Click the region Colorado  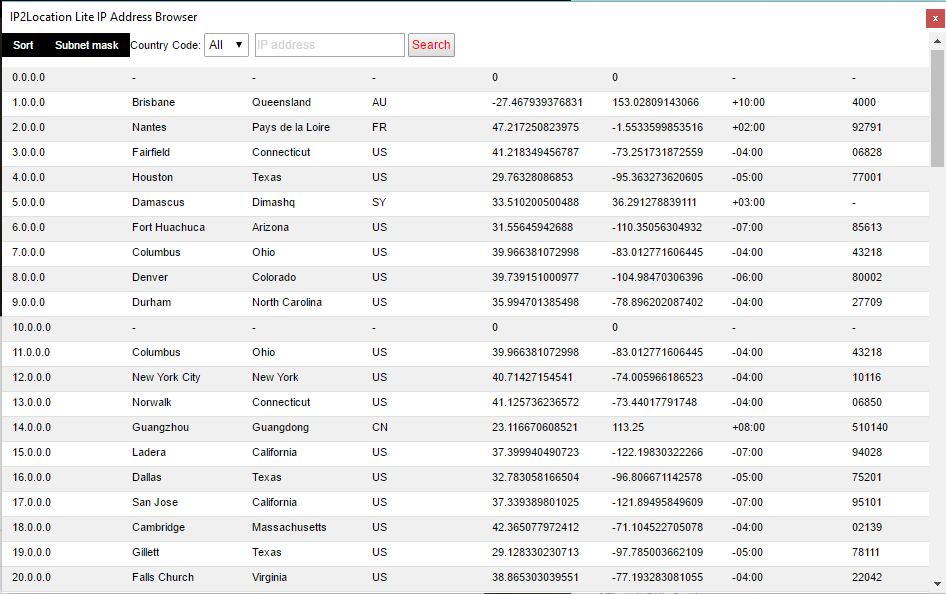pos(274,277)
